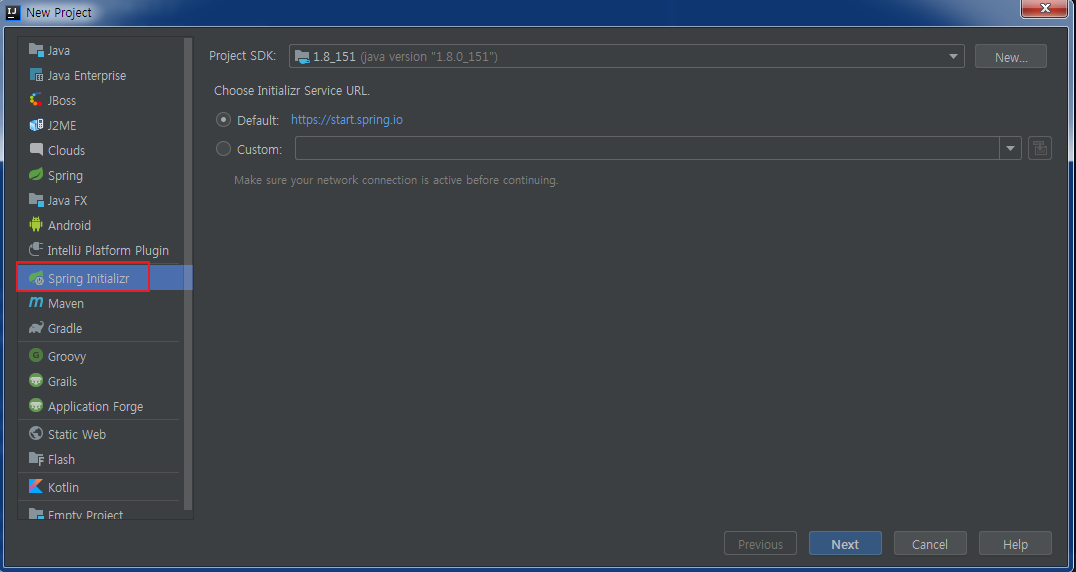Select the 'Maven' list entry text
Viewport: 1076px width, 572px height.
coord(66,303)
